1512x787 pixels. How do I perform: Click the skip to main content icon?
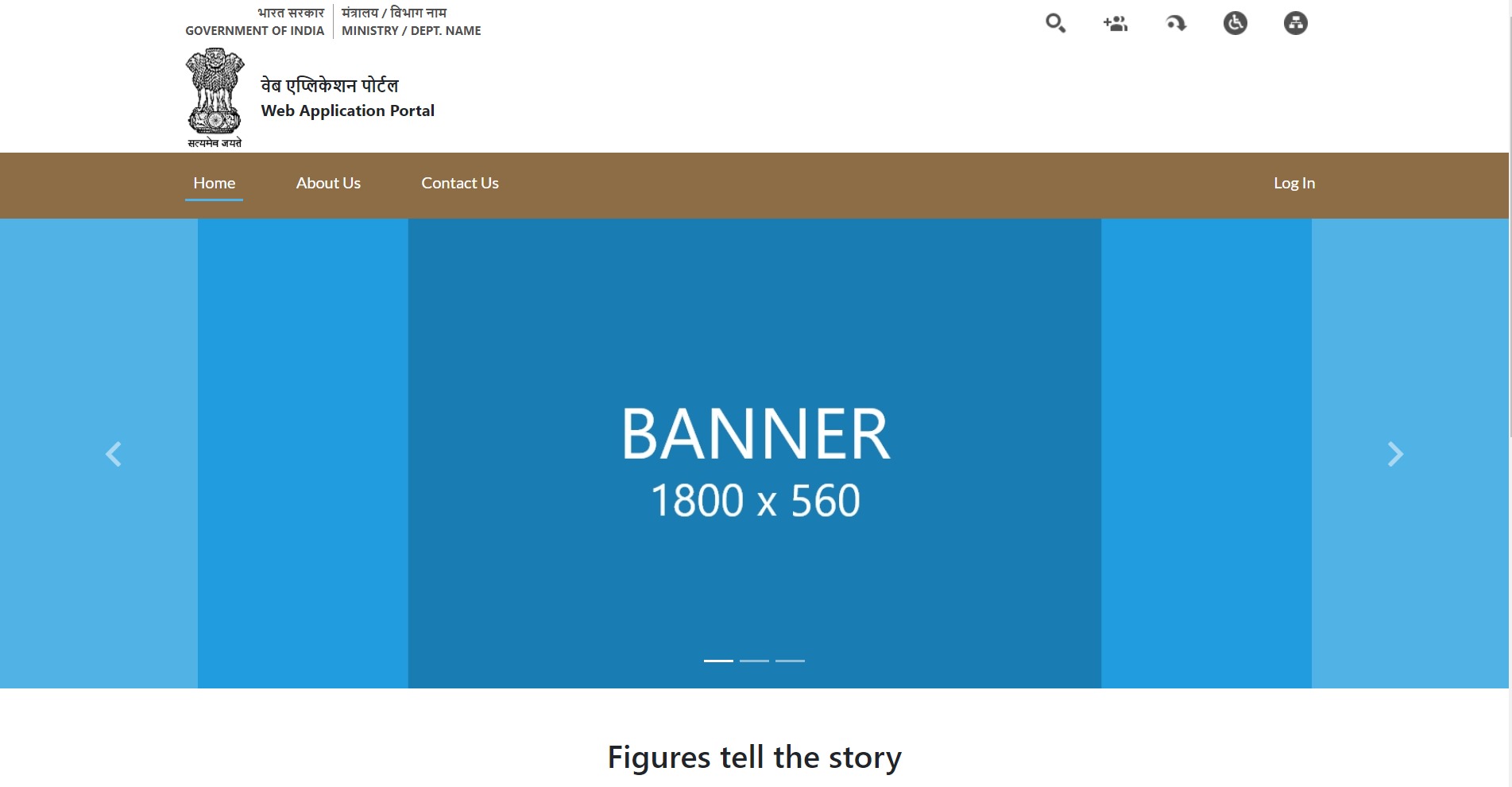(x=1176, y=23)
